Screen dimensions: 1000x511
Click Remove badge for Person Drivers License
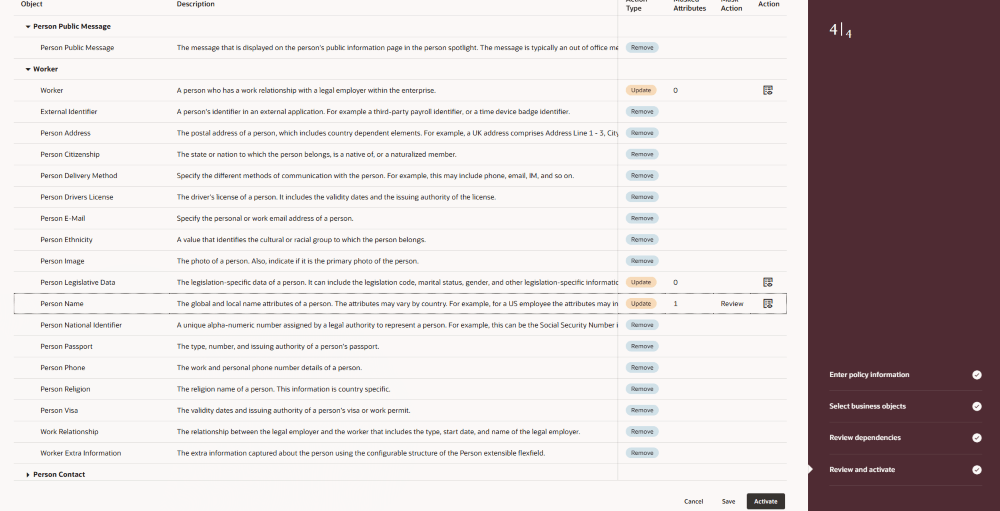click(x=642, y=197)
